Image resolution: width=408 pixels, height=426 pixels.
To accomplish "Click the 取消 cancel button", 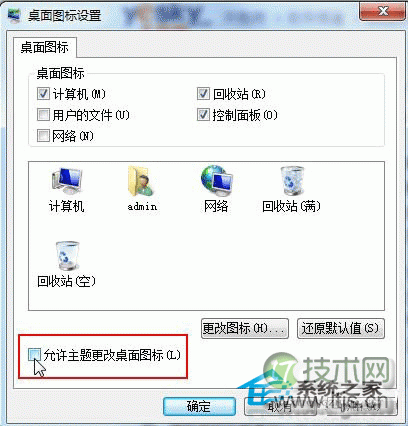I will (280, 406).
